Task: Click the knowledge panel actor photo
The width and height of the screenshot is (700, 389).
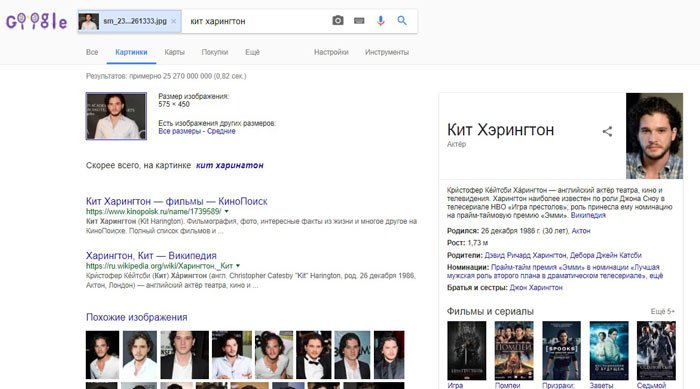Action: (654, 136)
